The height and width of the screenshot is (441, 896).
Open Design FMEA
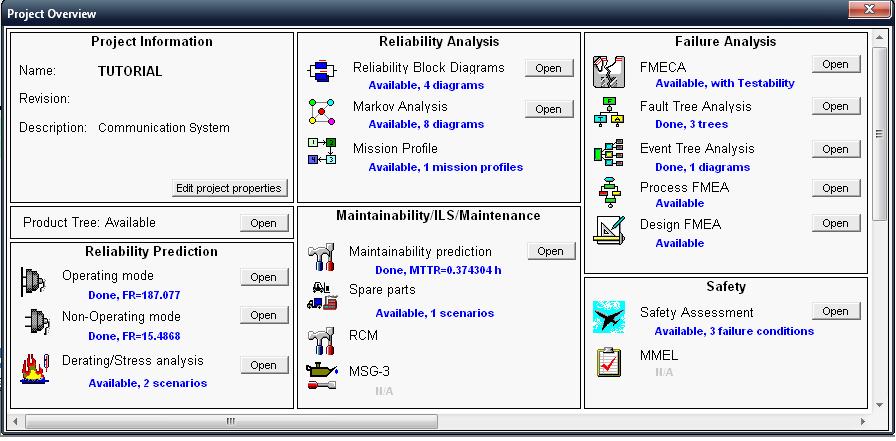[835, 223]
